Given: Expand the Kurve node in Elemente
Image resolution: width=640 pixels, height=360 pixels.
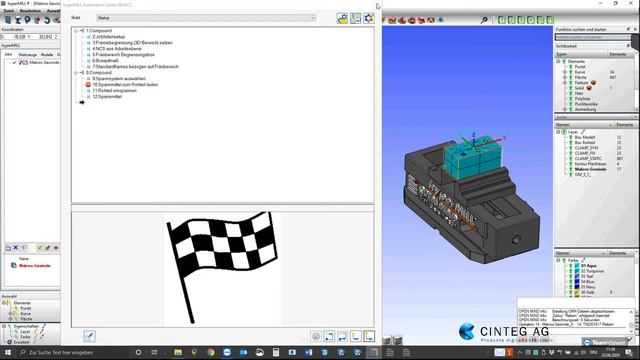Looking at the screenshot, I should [x=565, y=72].
